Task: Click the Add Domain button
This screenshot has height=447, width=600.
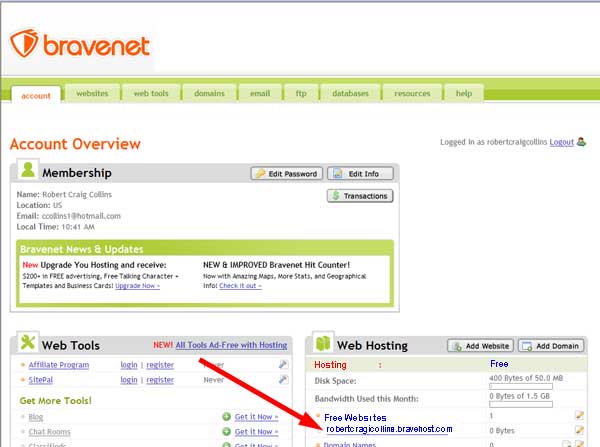Action: pyautogui.click(x=551, y=346)
